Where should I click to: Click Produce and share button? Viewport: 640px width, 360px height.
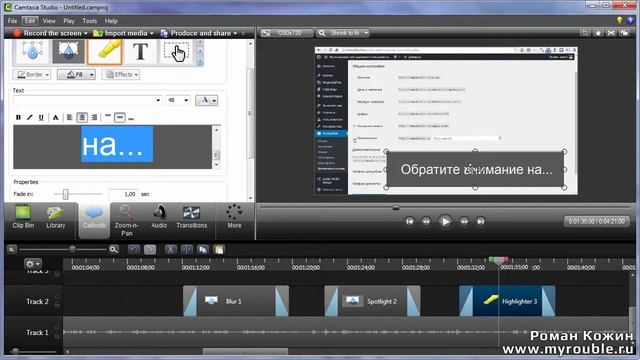click(x=196, y=33)
